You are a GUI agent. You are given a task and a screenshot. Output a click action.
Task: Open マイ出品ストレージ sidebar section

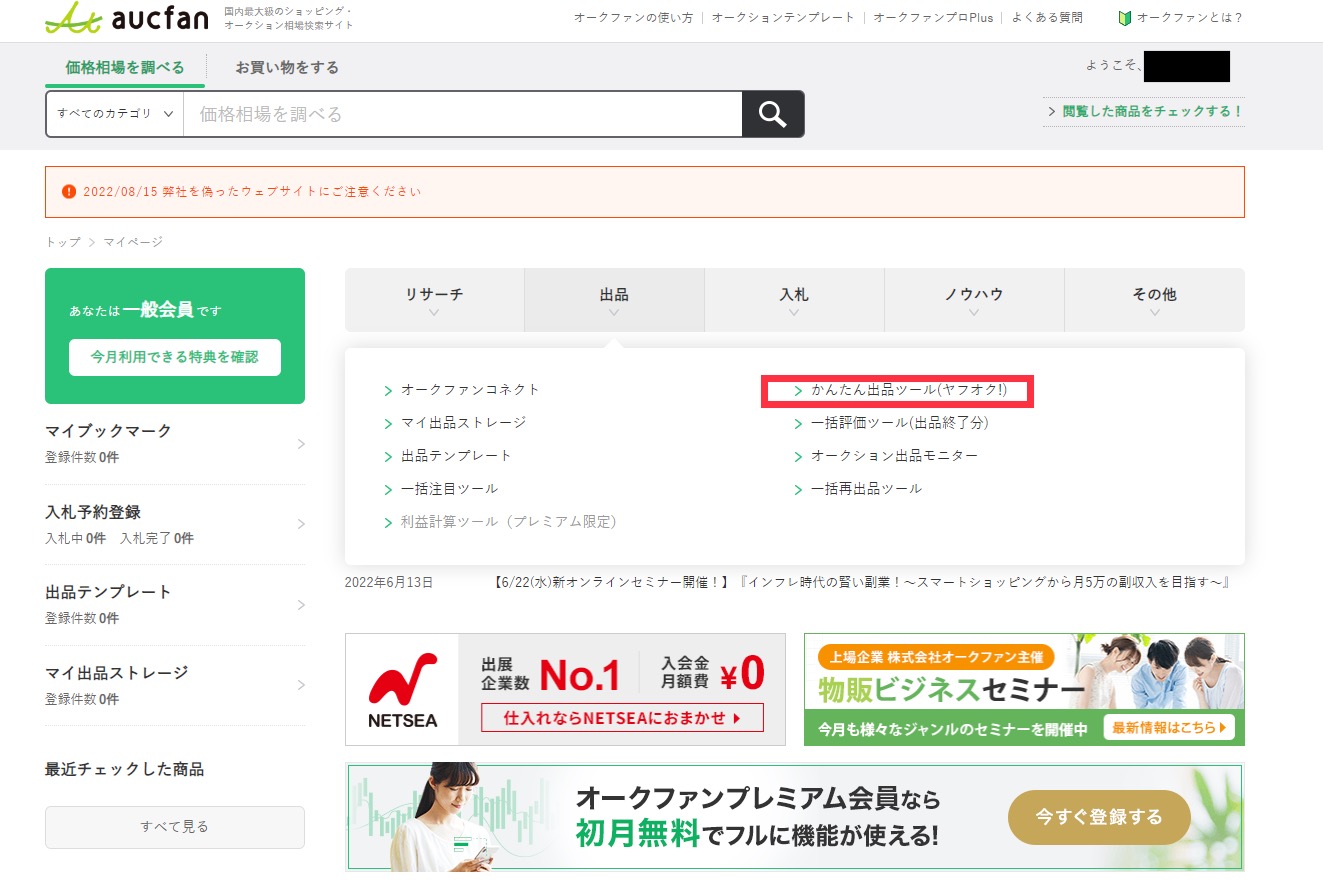(x=175, y=685)
